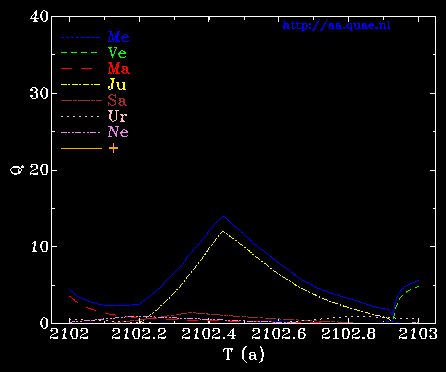The width and height of the screenshot is (446, 372).
Task: Click the x-axis label 2103
Action: 418,334
